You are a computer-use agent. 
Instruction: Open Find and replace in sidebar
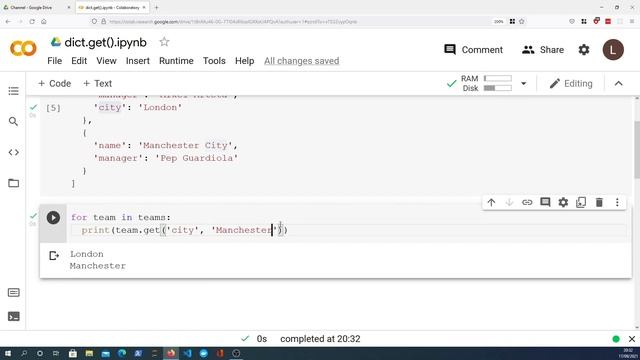pos(13,121)
